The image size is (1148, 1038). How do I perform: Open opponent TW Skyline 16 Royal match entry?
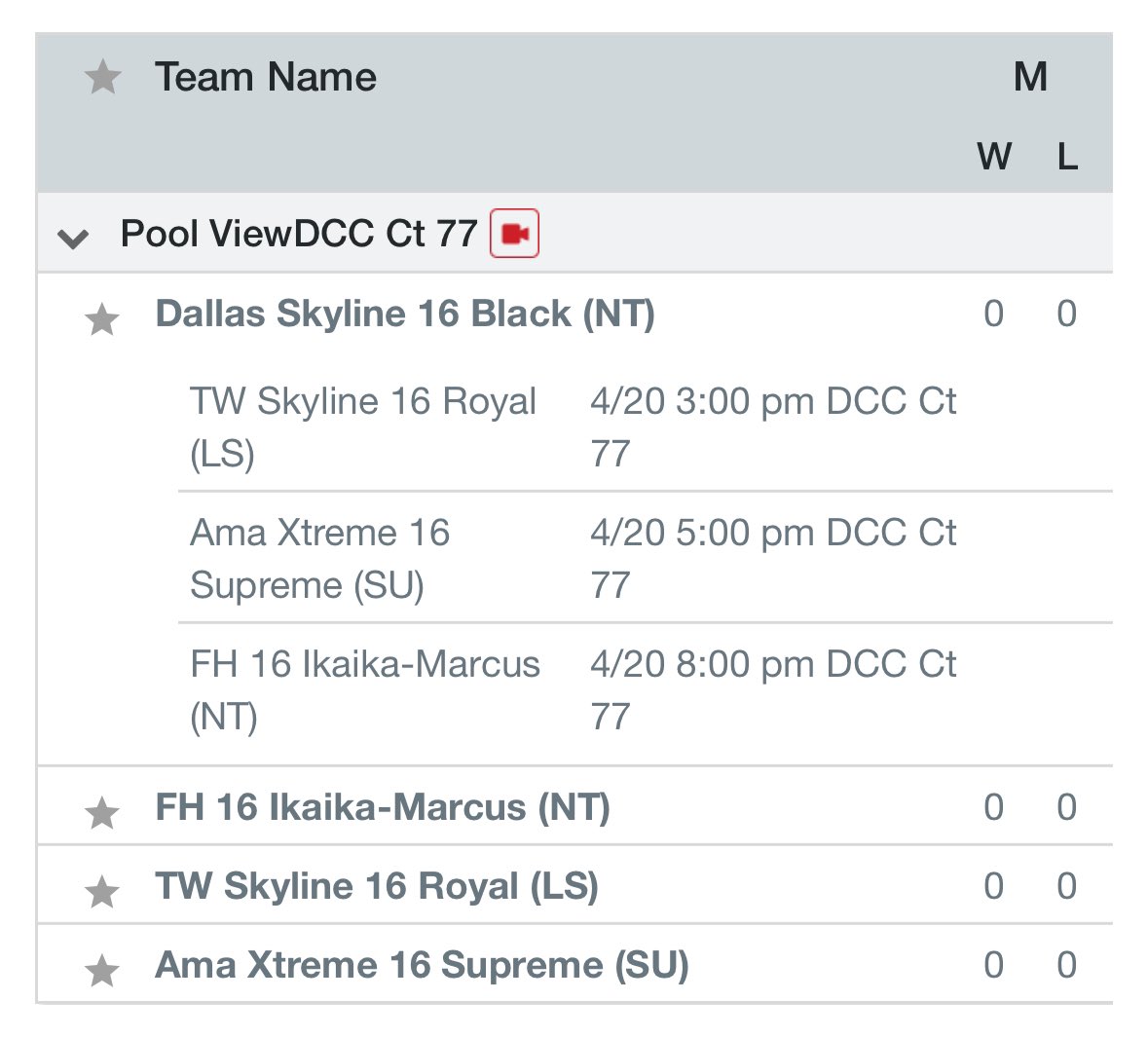(363, 426)
